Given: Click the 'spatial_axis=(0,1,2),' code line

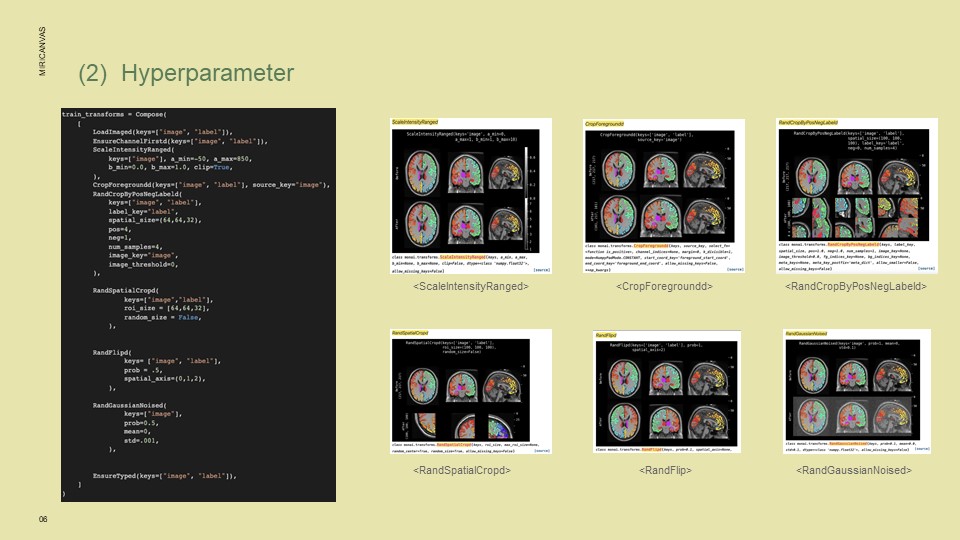Looking at the screenshot, I should (x=165, y=378).
